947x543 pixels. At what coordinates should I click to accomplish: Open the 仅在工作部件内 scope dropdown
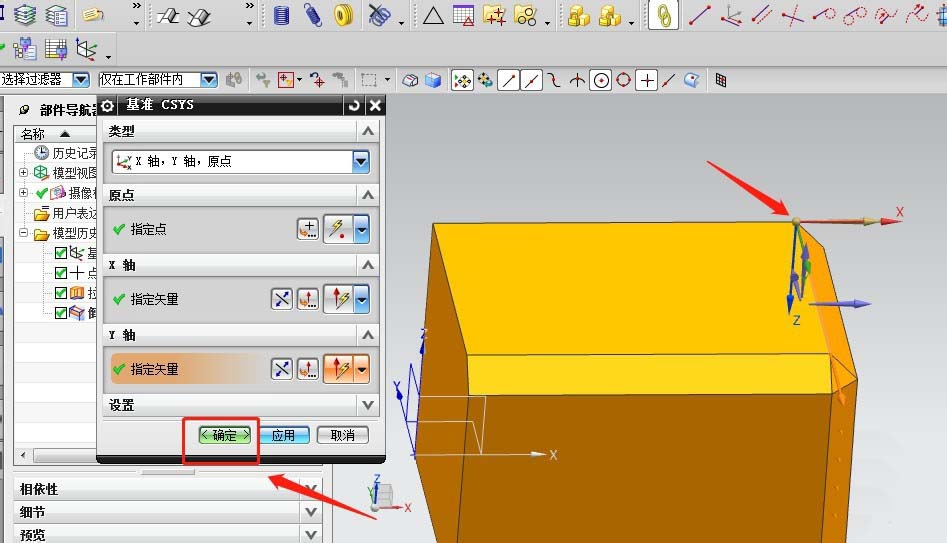(209, 79)
